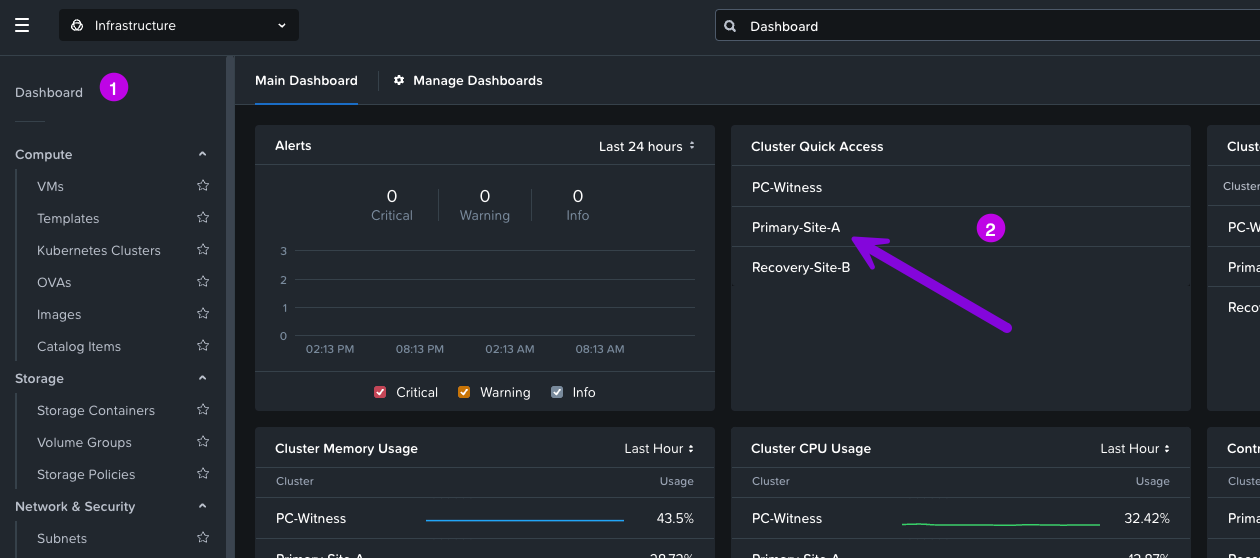The width and height of the screenshot is (1260, 558).
Task: Change the Alerts Last 24 hours range
Action: (647, 146)
